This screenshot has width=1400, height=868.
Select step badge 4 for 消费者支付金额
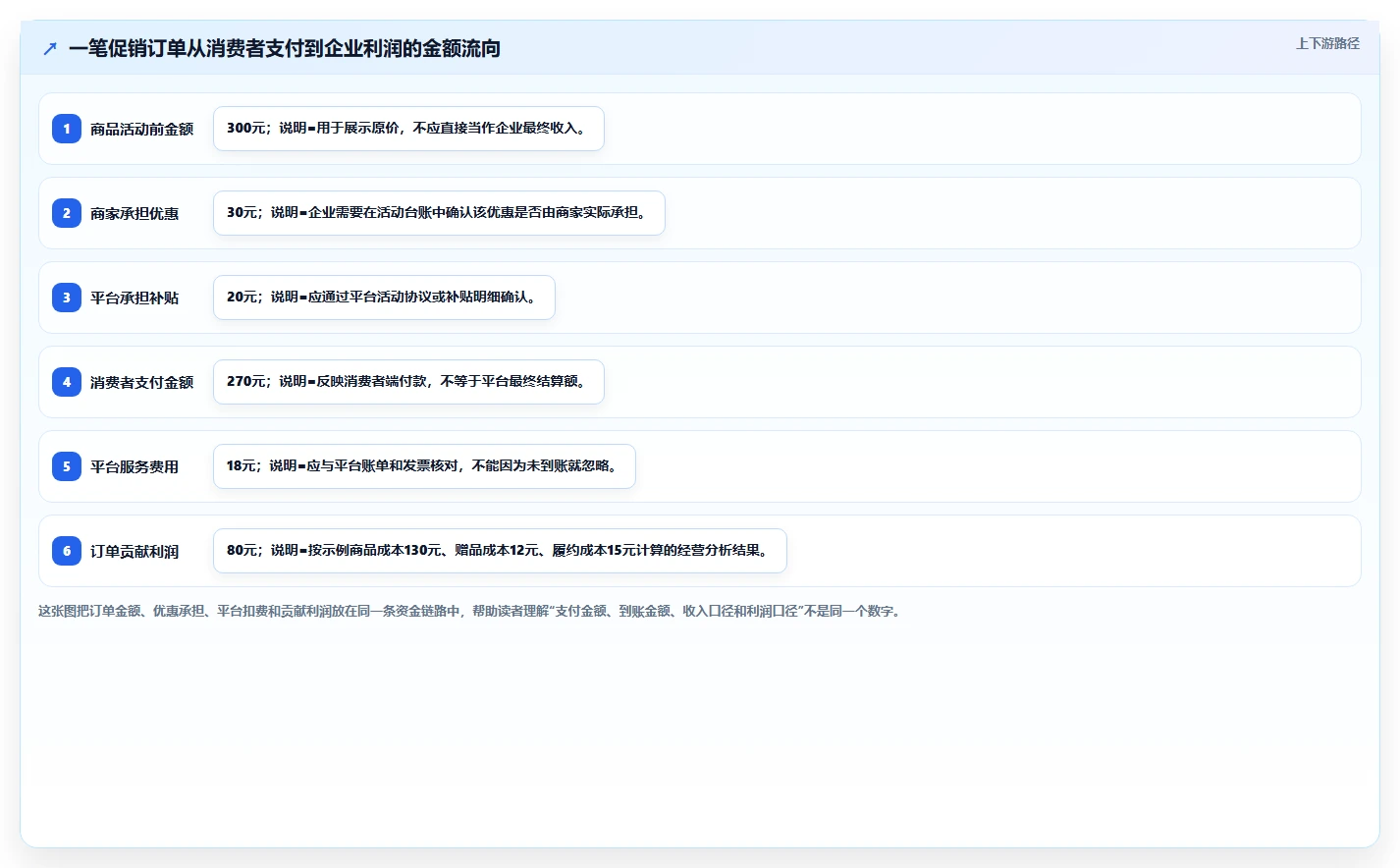[x=67, y=382]
